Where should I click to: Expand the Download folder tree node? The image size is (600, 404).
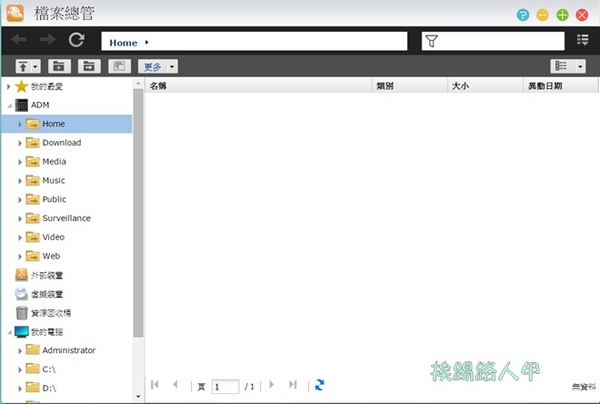tap(20, 143)
